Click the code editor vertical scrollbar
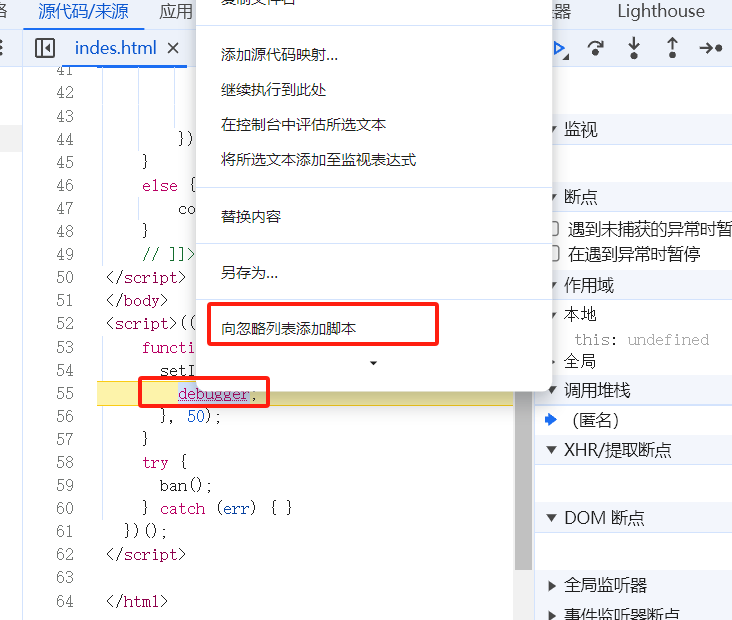Viewport: 732px width, 620px height. coord(523,481)
